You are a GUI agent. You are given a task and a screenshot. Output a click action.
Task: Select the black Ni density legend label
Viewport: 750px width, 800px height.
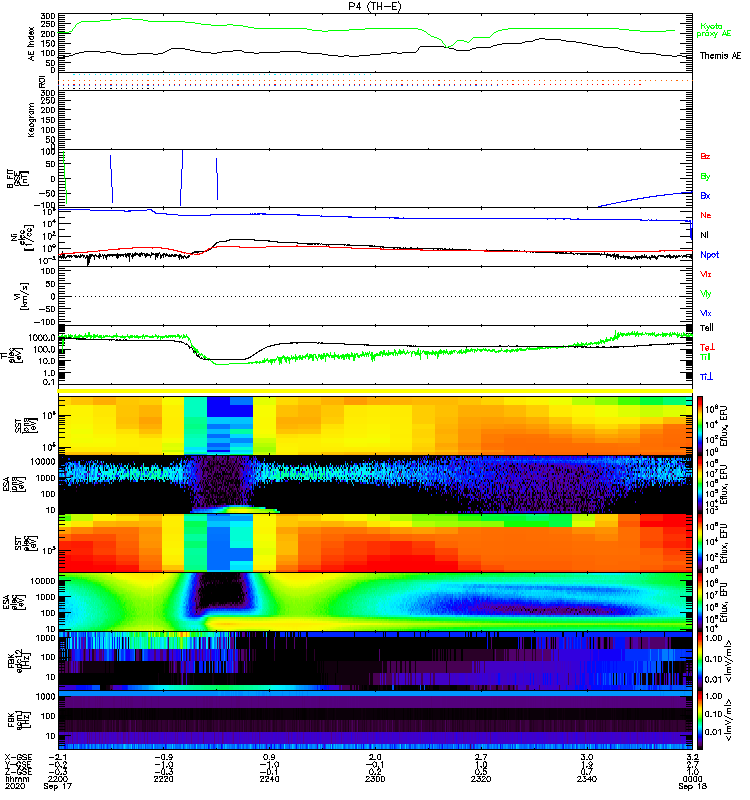[705, 235]
